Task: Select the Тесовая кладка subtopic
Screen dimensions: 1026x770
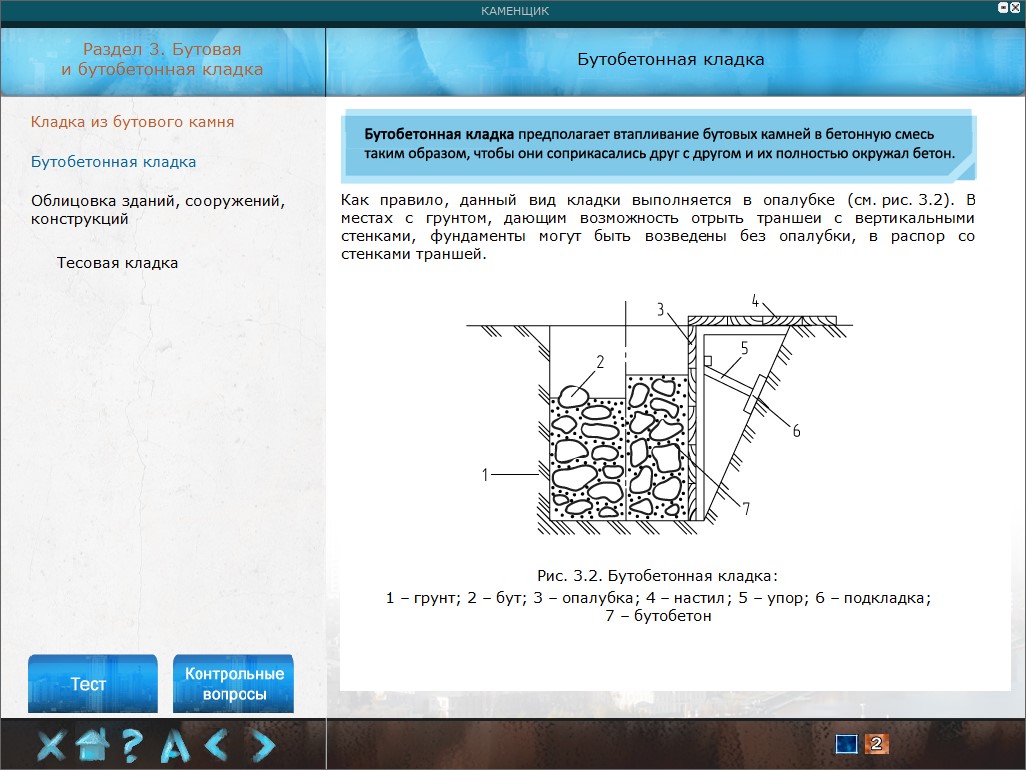Action: tap(118, 263)
